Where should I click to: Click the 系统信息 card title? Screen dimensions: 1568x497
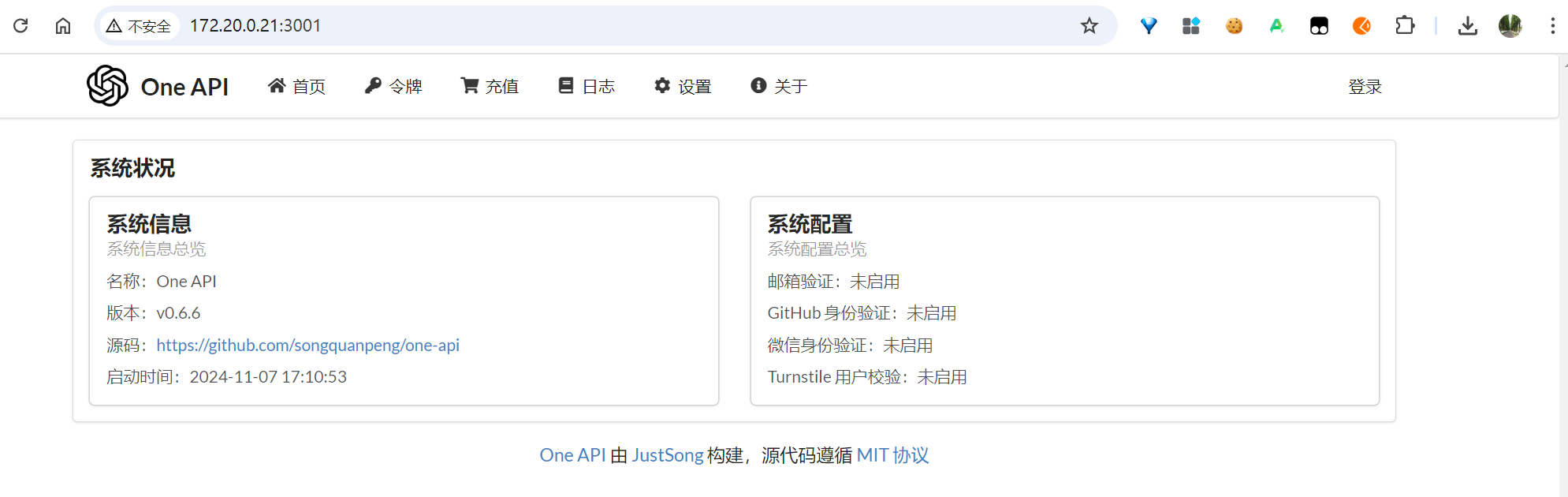149,224
